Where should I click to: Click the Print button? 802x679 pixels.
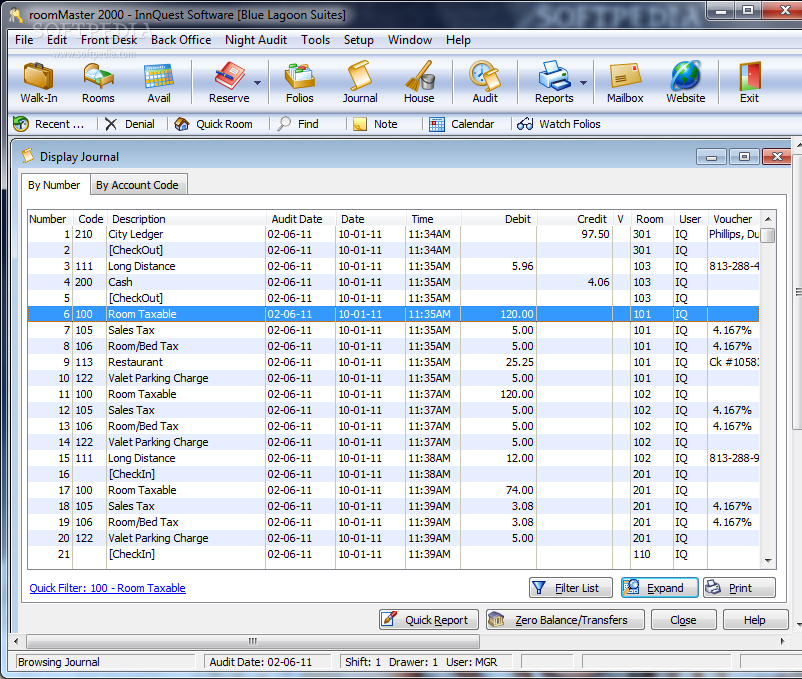click(739, 588)
